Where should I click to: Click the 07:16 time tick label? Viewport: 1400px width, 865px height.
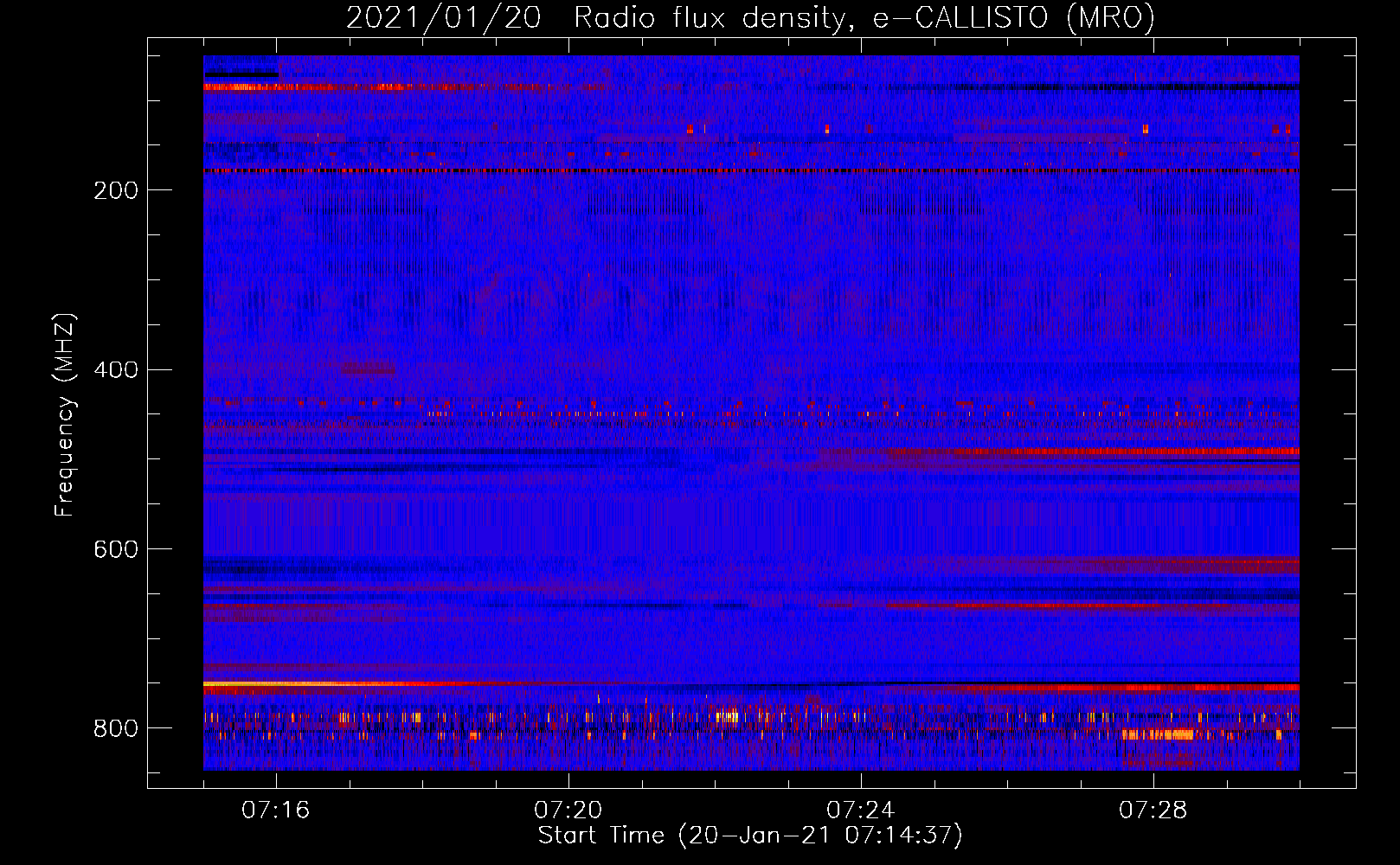[275, 811]
